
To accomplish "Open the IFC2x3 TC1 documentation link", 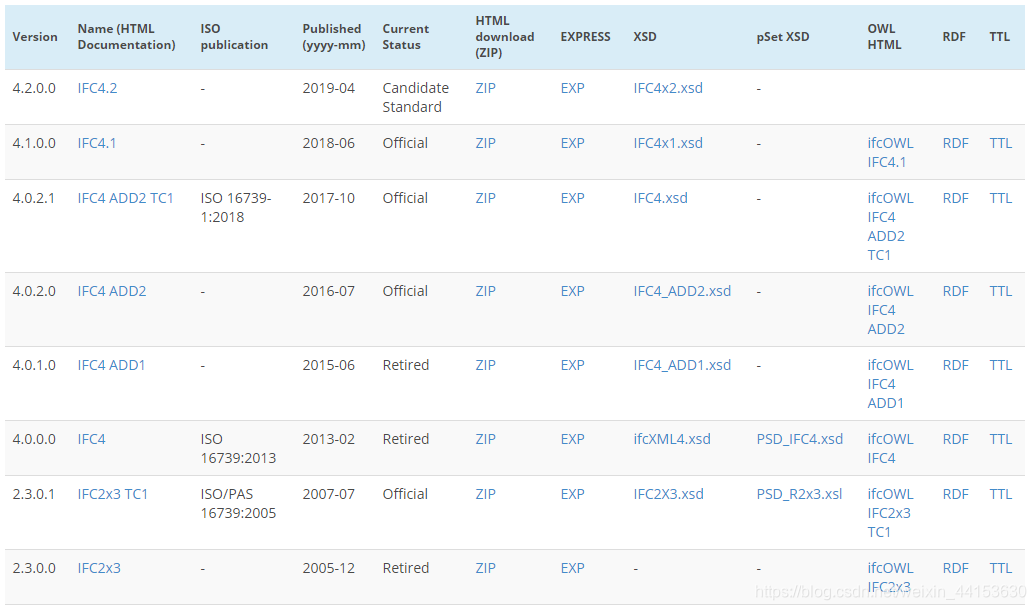I will [x=112, y=494].
